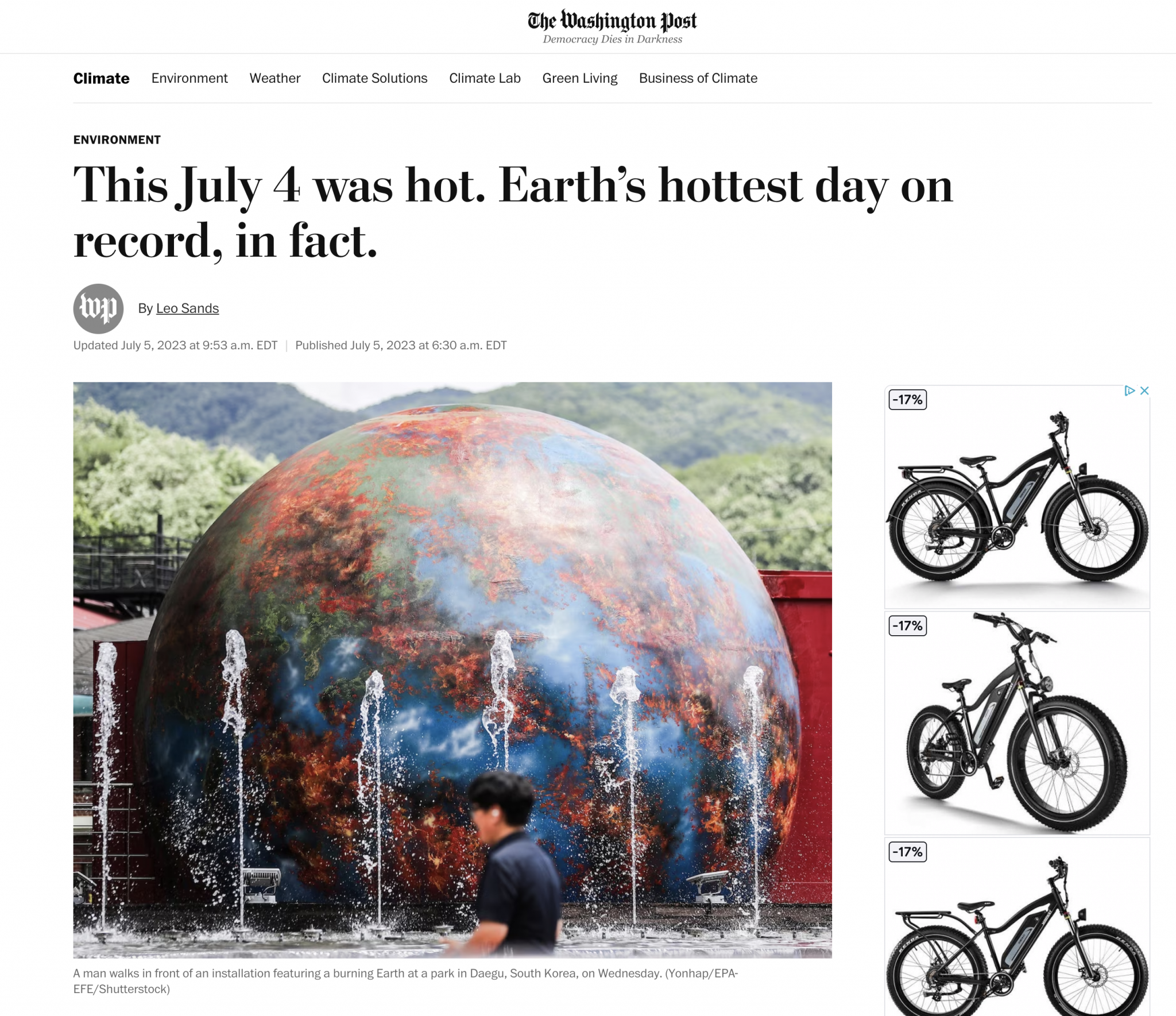Go to the Environment nav item
Screen dimensions: 1176x1016
coord(189,78)
